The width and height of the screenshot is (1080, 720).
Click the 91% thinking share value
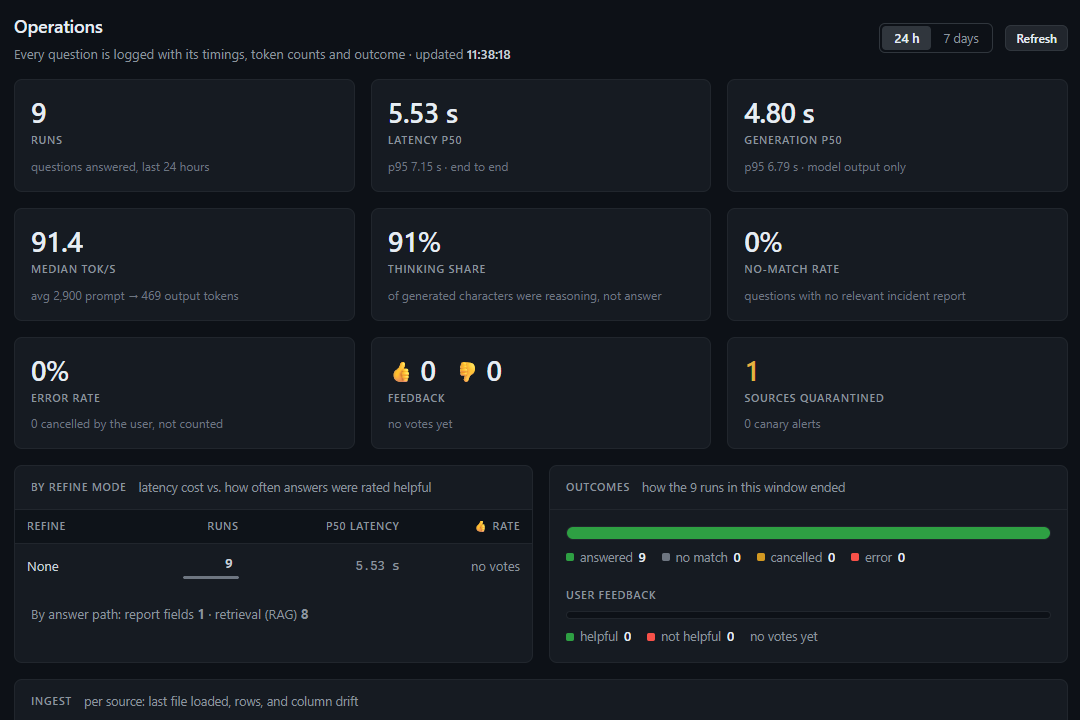414,243
